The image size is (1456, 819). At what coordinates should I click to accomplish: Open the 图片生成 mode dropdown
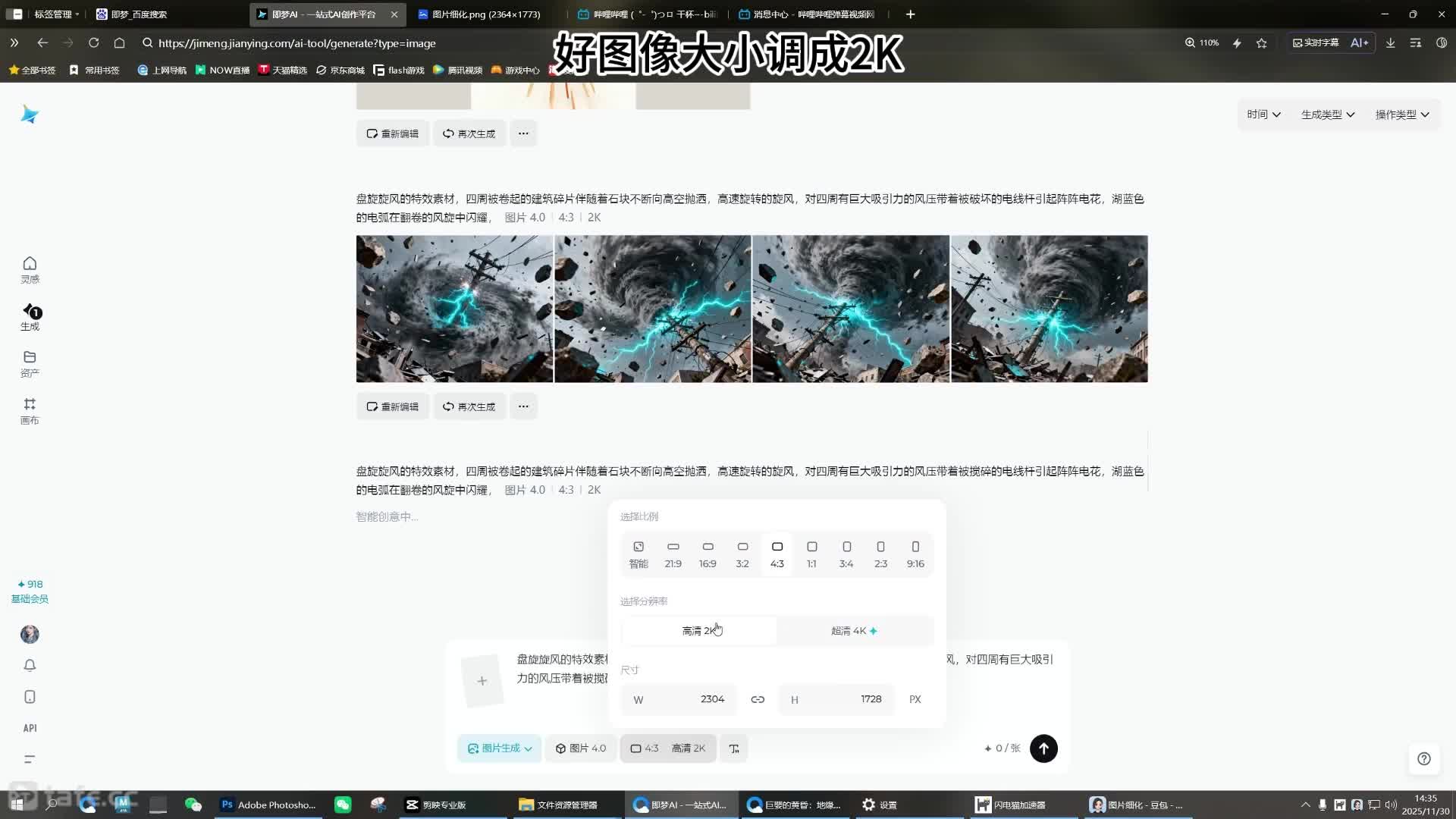tap(500, 748)
